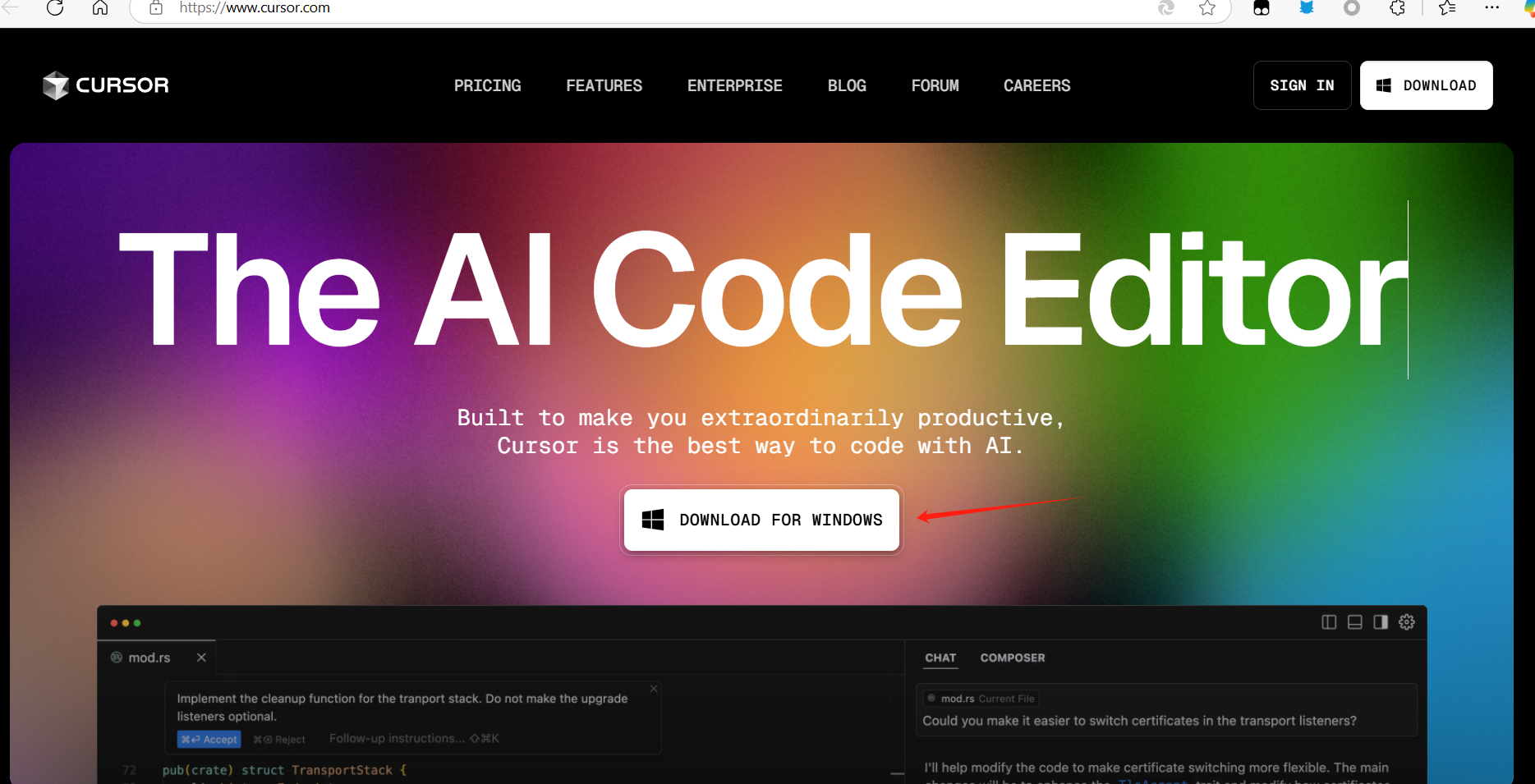Open editor settings gear icon in demo
1535x784 pixels.
pos(1407,622)
